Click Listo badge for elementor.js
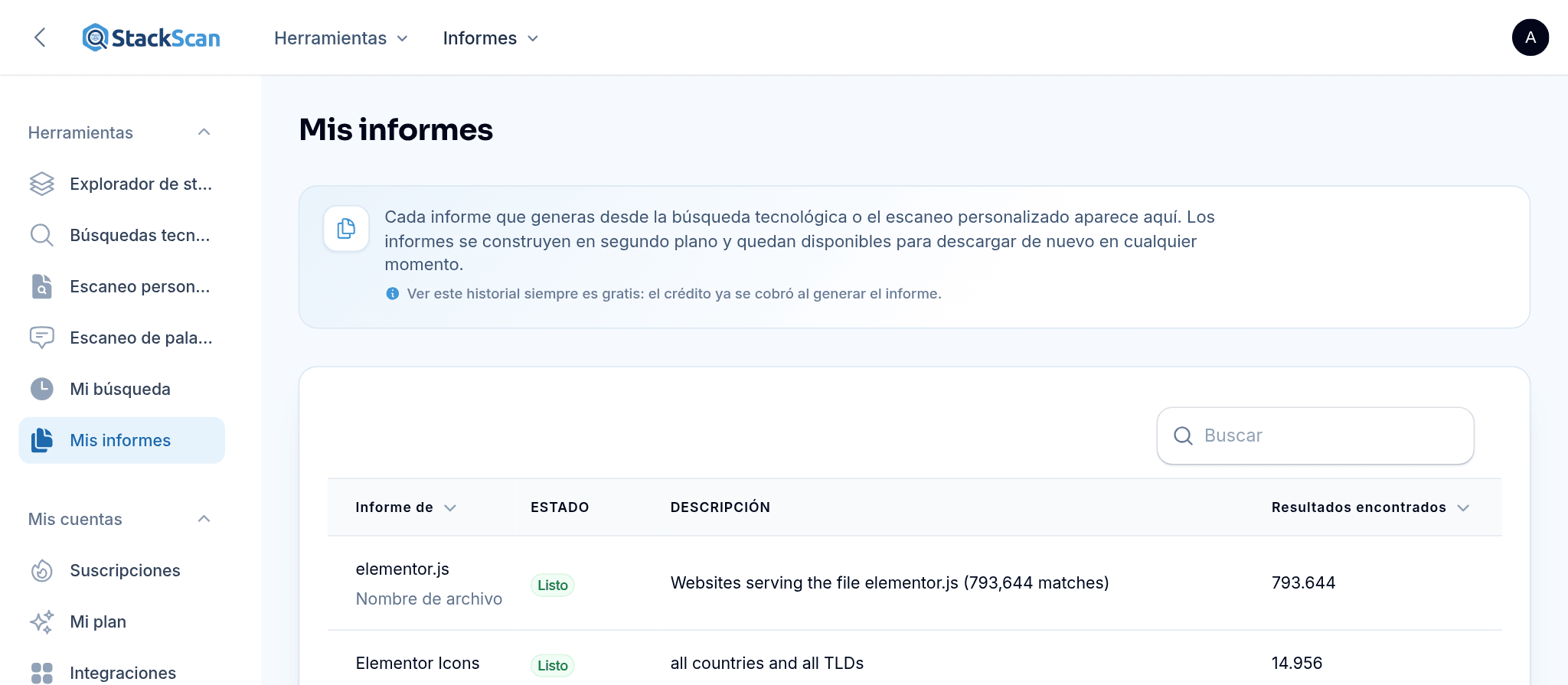This screenshot has height=685, width=1568. coord(553,586)
